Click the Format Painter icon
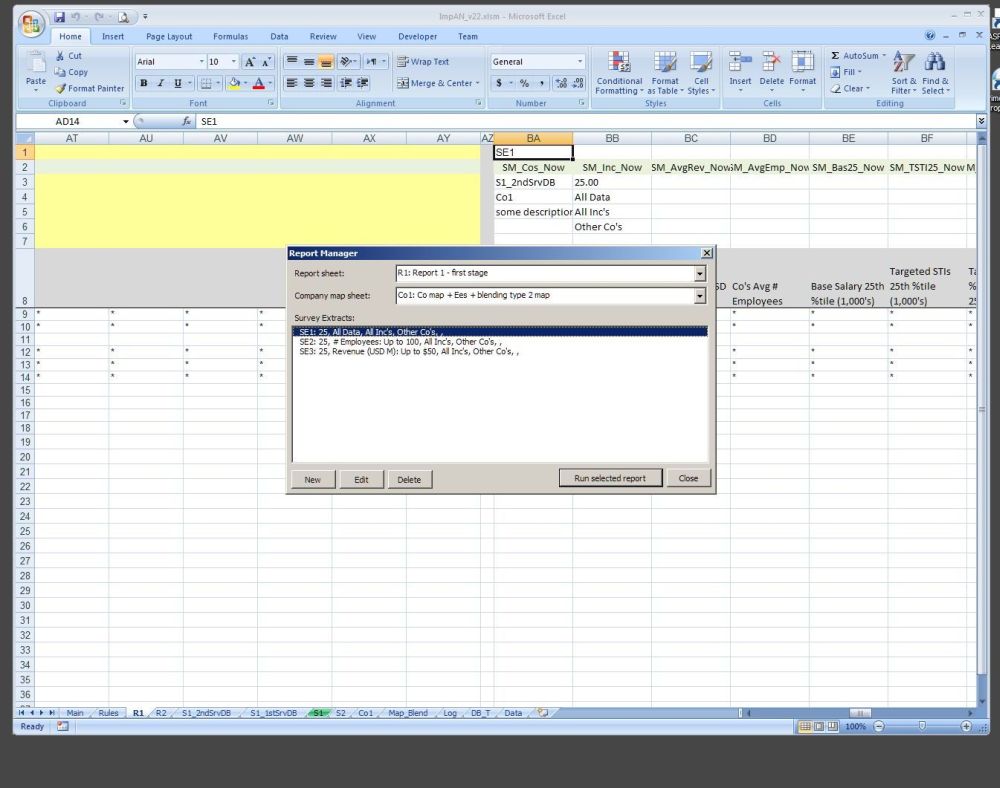 [x=61, y=88]
